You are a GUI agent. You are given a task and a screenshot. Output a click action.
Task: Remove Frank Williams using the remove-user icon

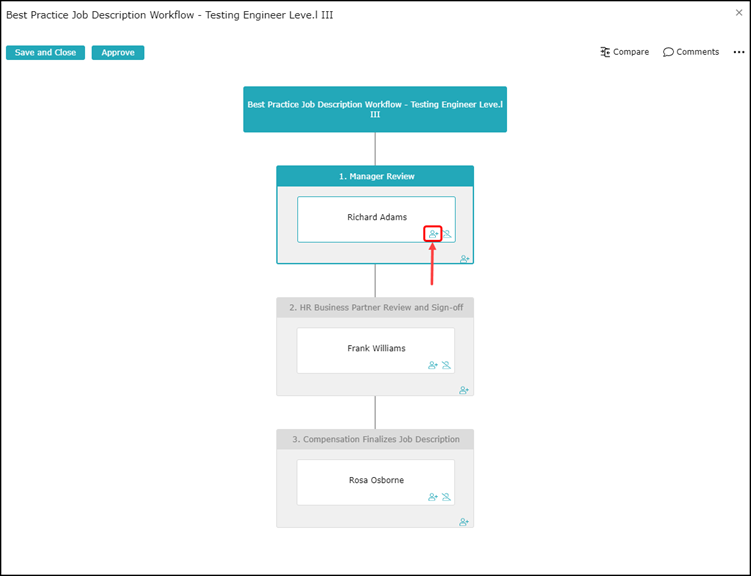click(446, 366)
